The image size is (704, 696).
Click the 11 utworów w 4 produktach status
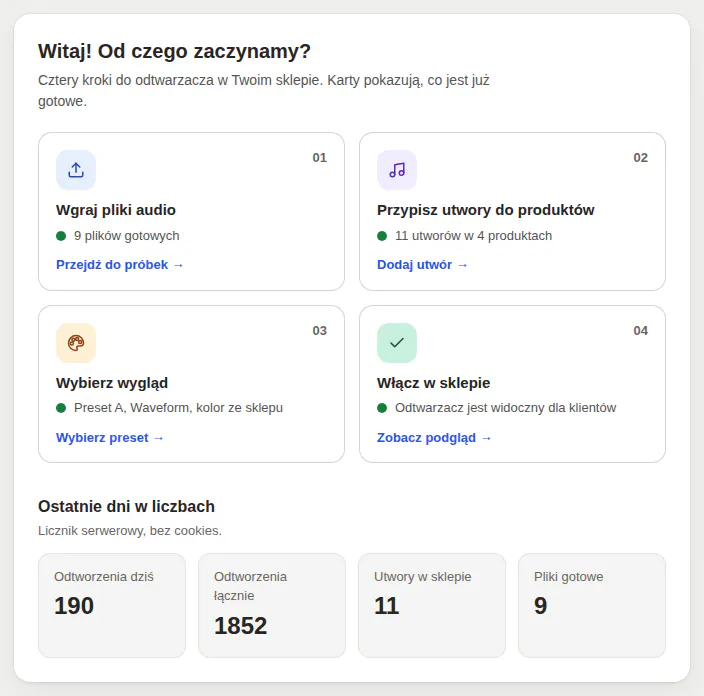coord(473,236)
